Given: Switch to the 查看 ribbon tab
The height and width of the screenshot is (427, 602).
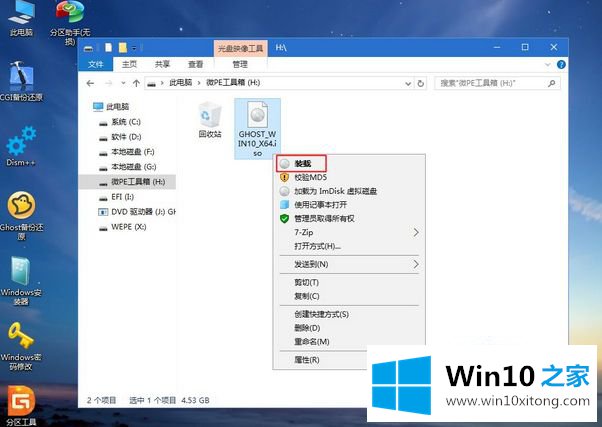Looking at the screenshot, I should coord(195,64).
